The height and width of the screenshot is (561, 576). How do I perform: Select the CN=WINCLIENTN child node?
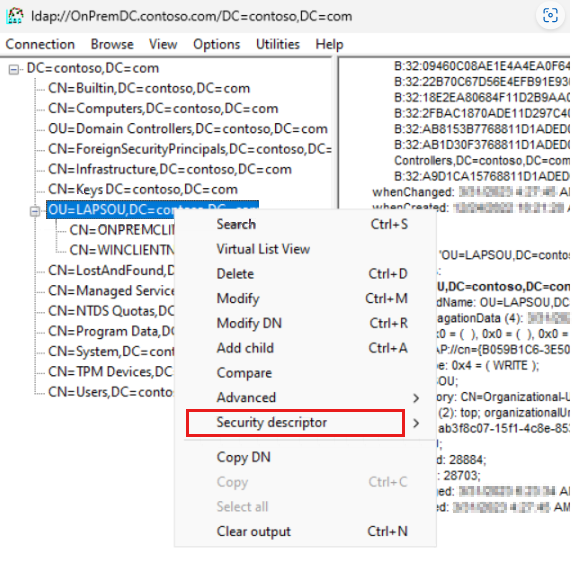(x=122, y=250)
